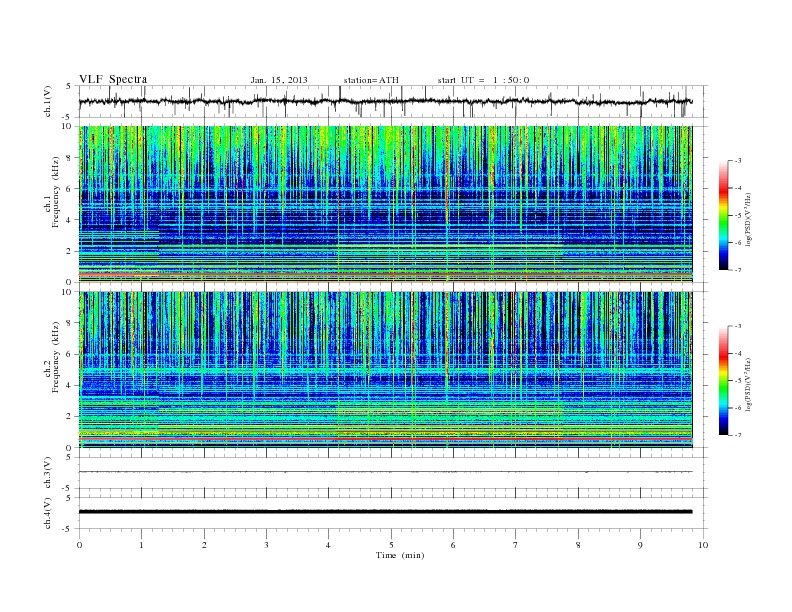This screenshot has width=792, height=612.
Task: Click the "ch.4(V)" axis label
Action: (48, 514)
